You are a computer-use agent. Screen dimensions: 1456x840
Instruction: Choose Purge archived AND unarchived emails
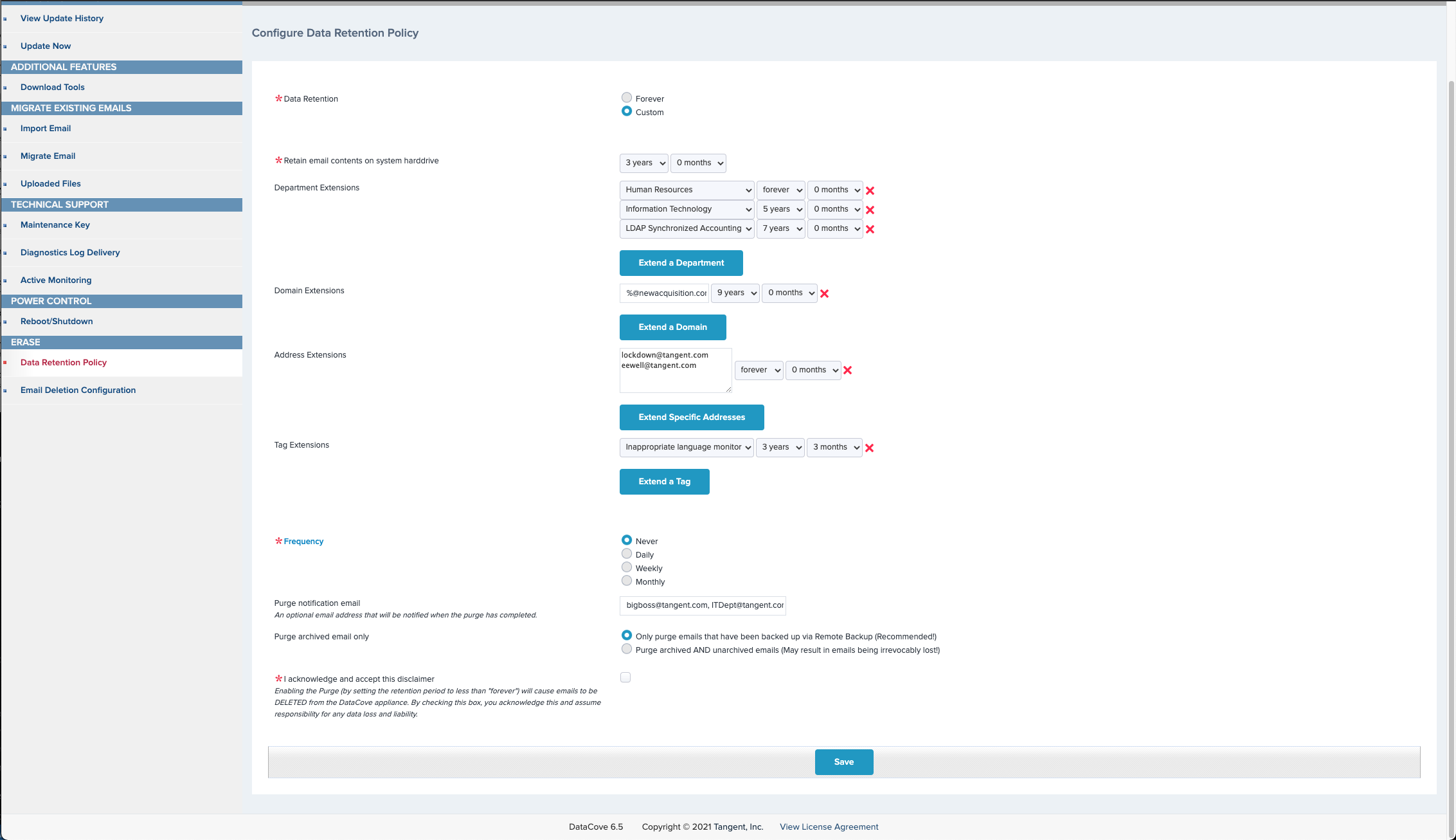[627, 649]
